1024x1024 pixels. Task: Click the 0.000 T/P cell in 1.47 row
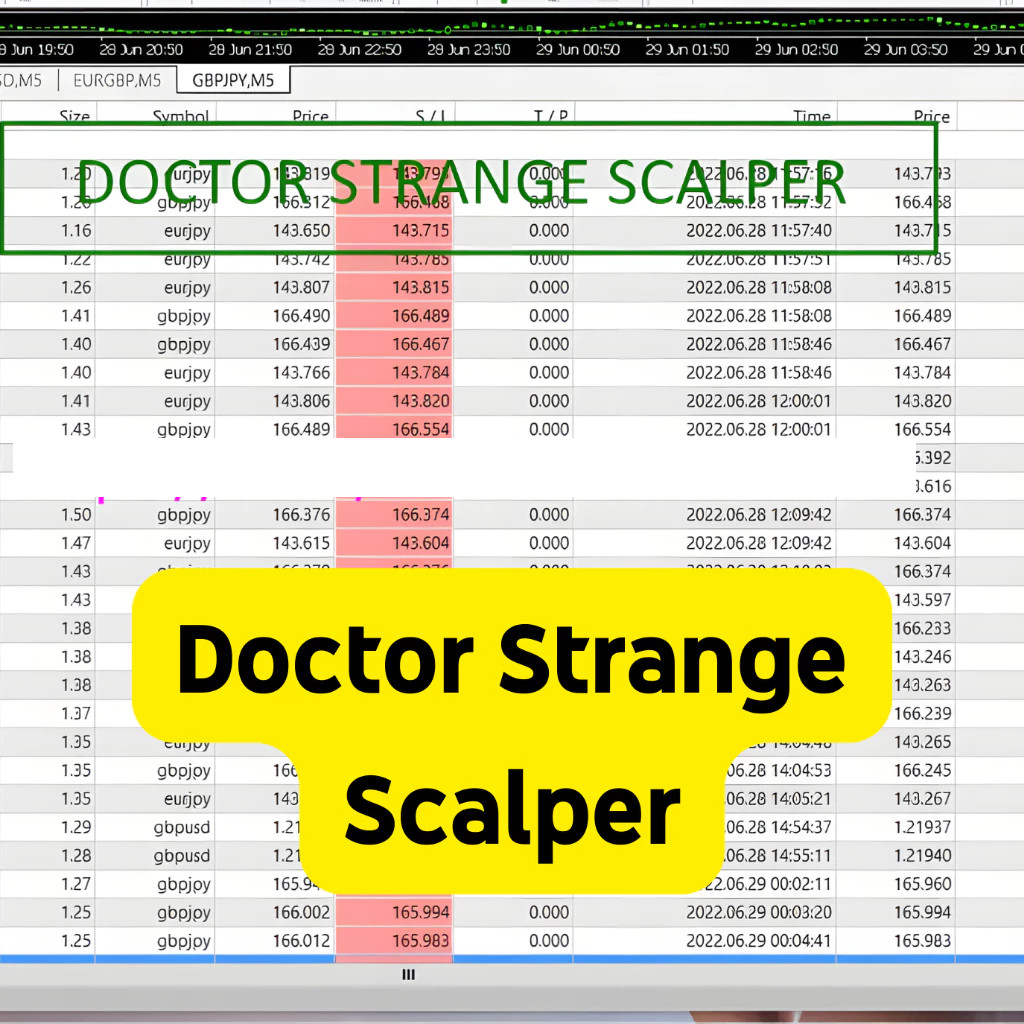(x=549, y=543)
